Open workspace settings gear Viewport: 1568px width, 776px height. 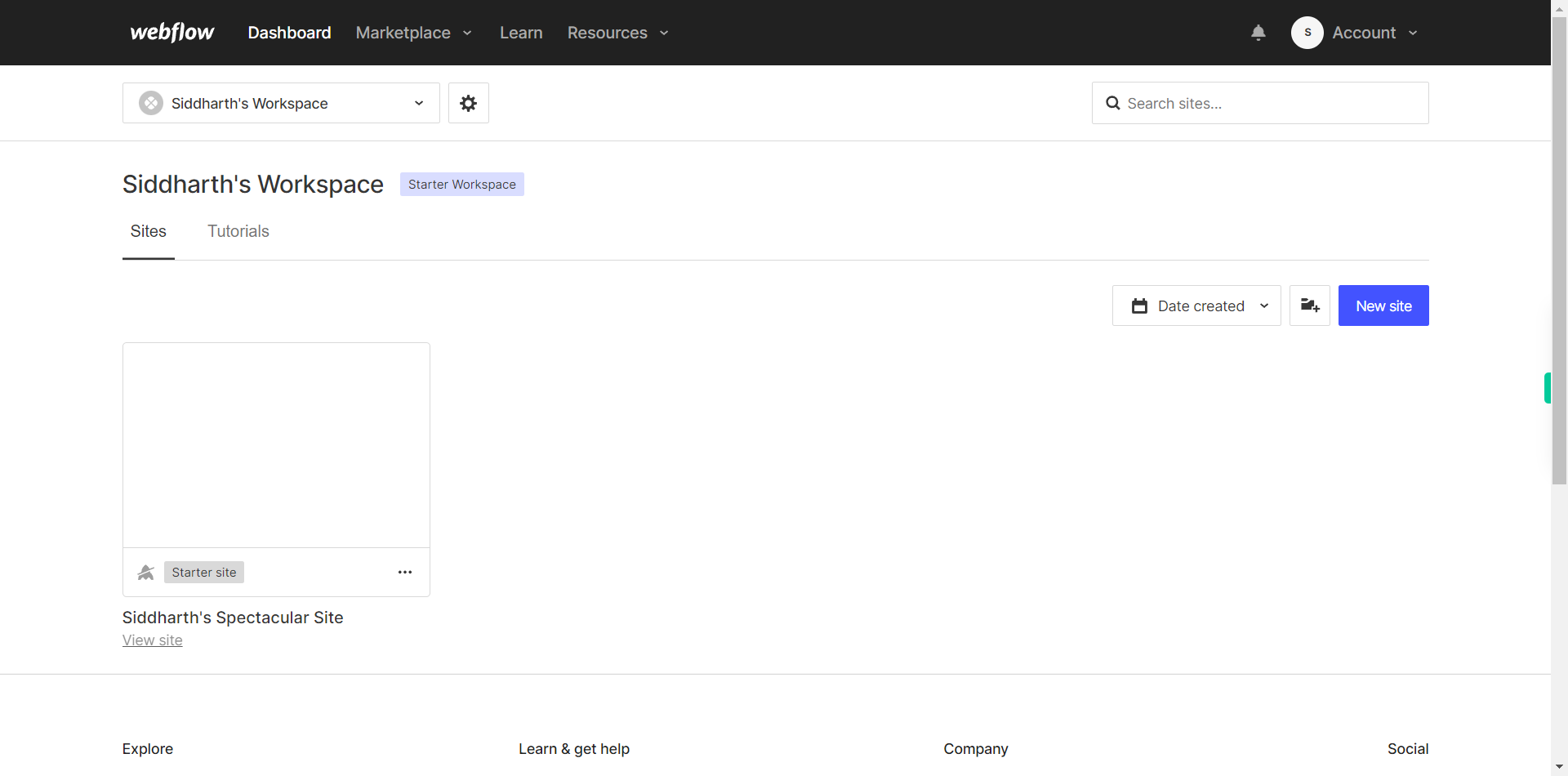point(468,103)
